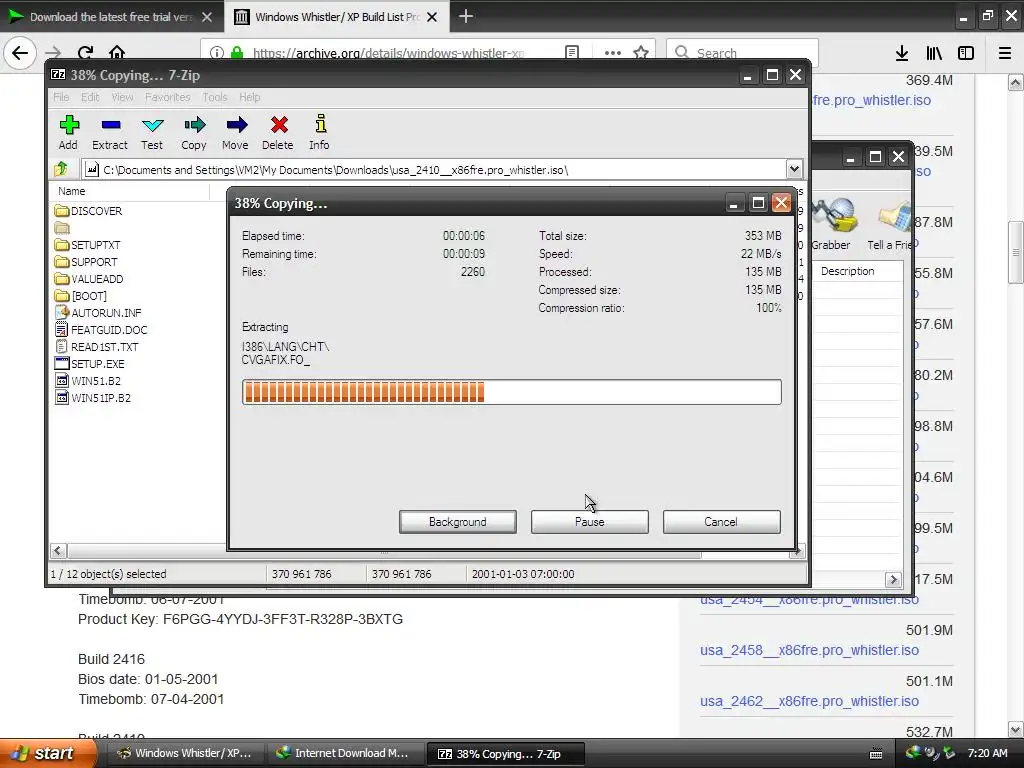This screenshot has width=1024, height=768.
Task: Open the browser library icon
Action: 934,53
